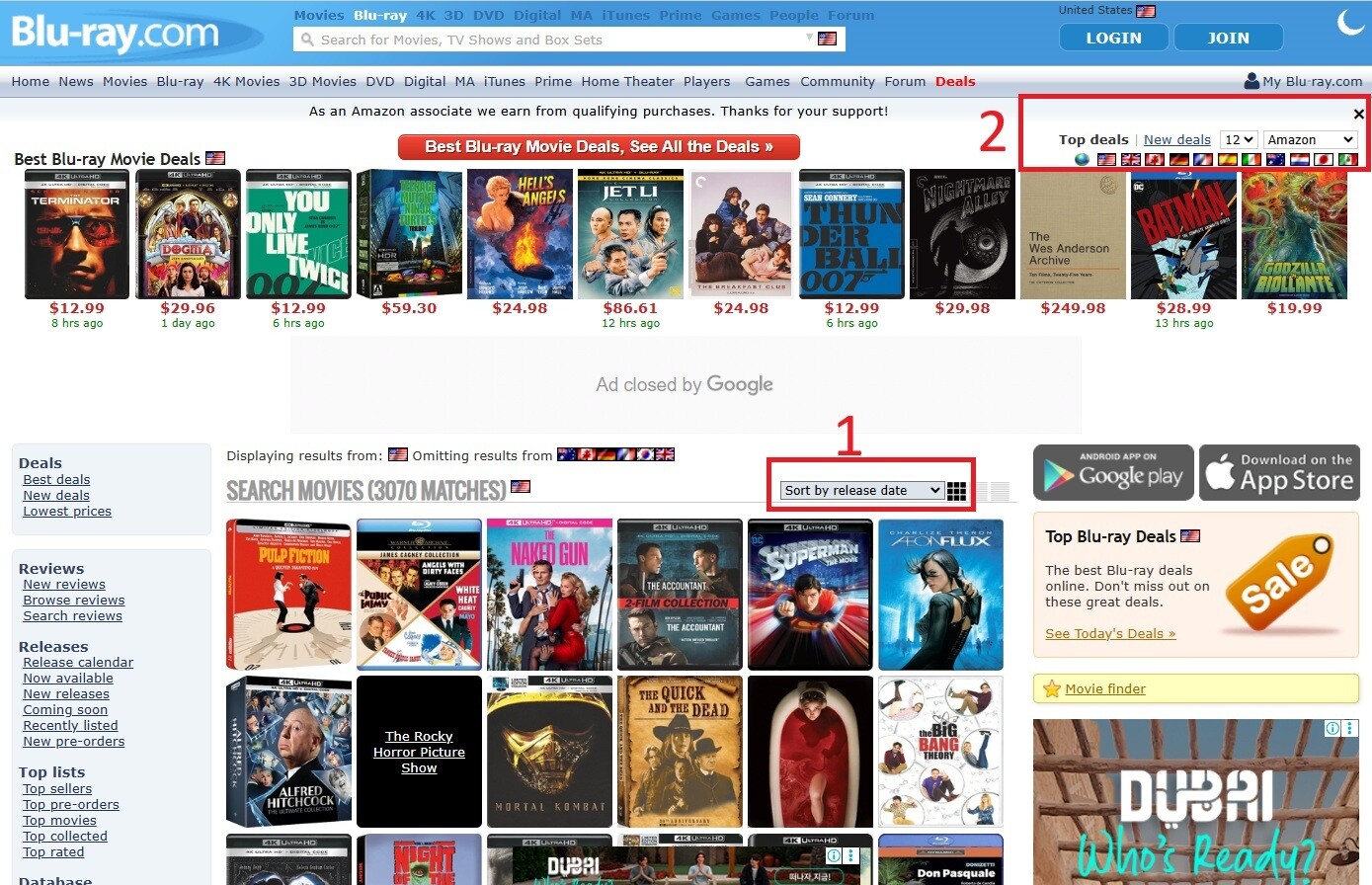Select the globe all-countries icon

click(x=1082, y=159)
